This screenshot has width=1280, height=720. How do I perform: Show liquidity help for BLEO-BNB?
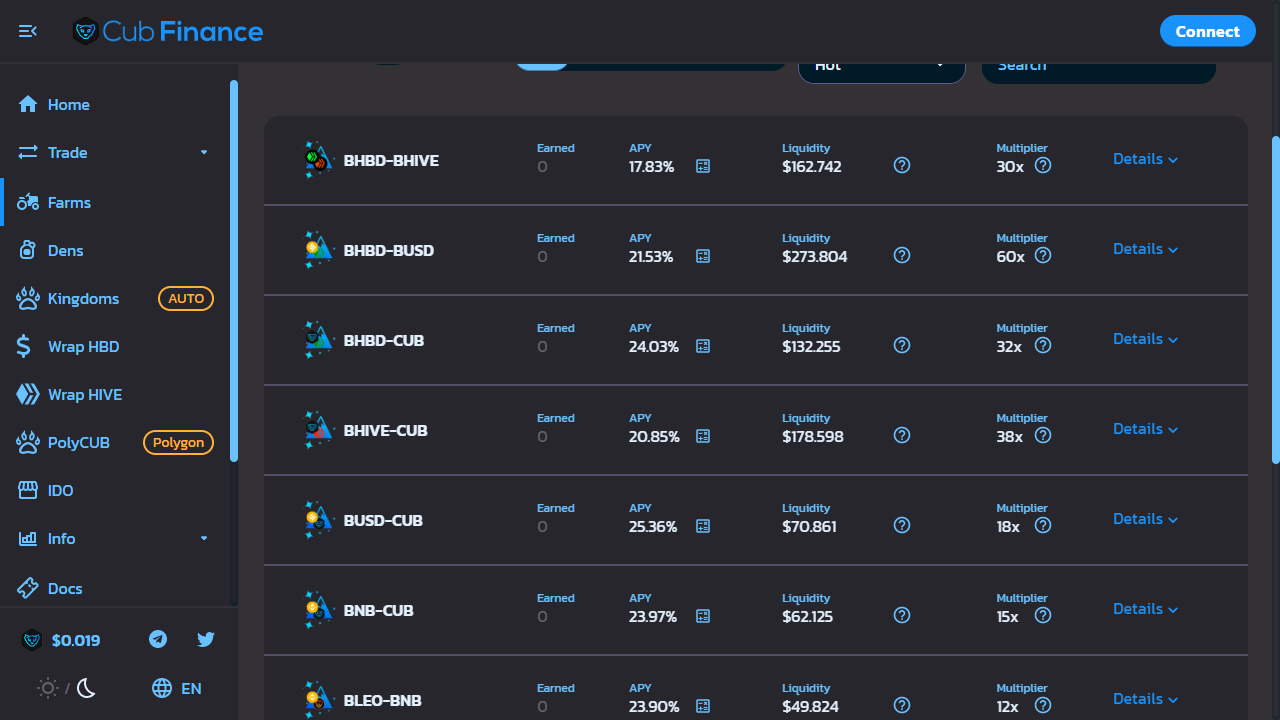(x=902, y=705)
